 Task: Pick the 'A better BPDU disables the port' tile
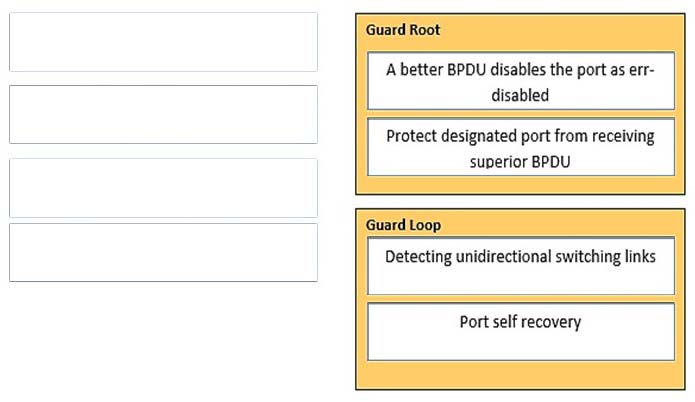(521, 81)
